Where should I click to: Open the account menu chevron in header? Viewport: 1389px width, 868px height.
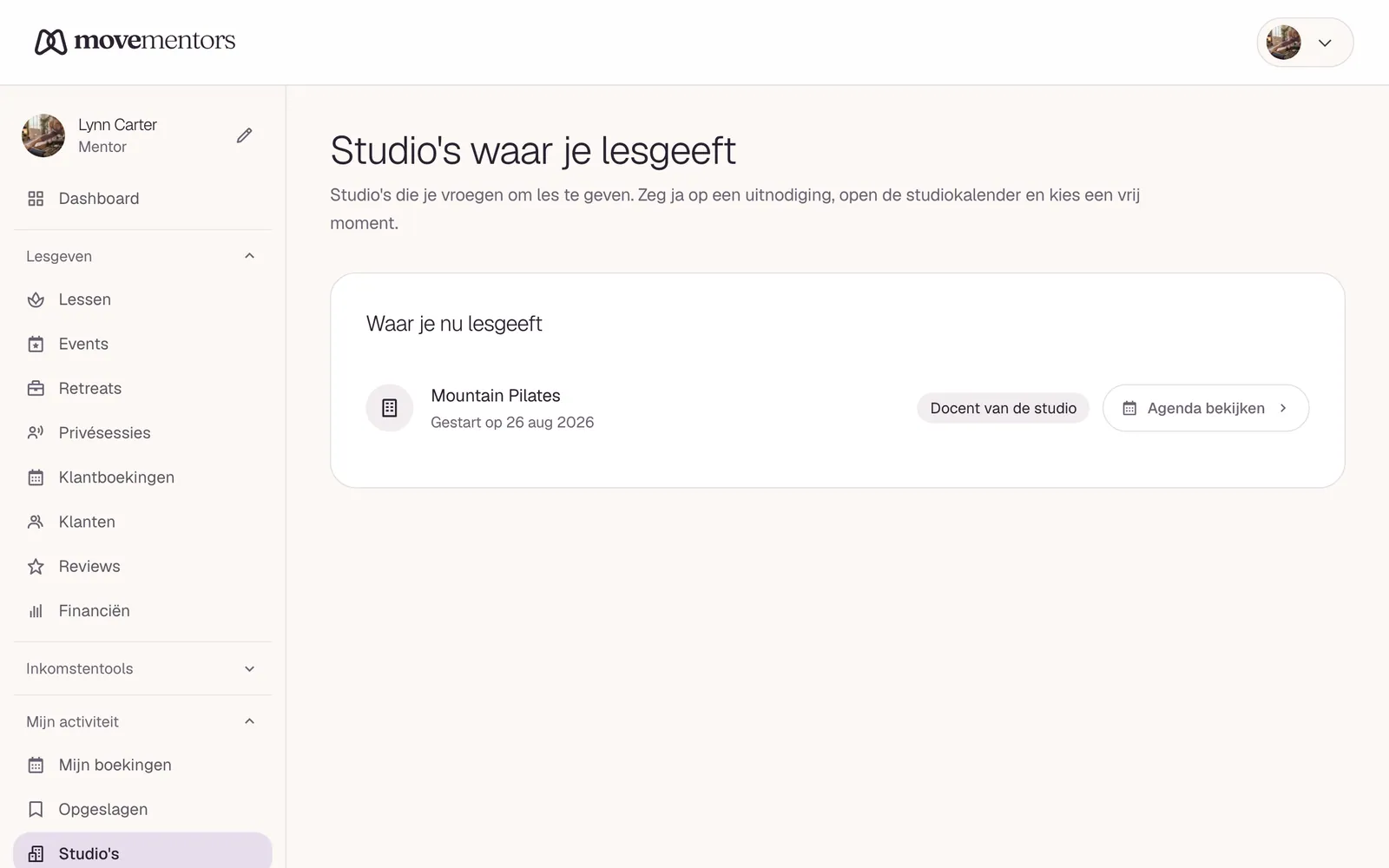[1325, 43]
